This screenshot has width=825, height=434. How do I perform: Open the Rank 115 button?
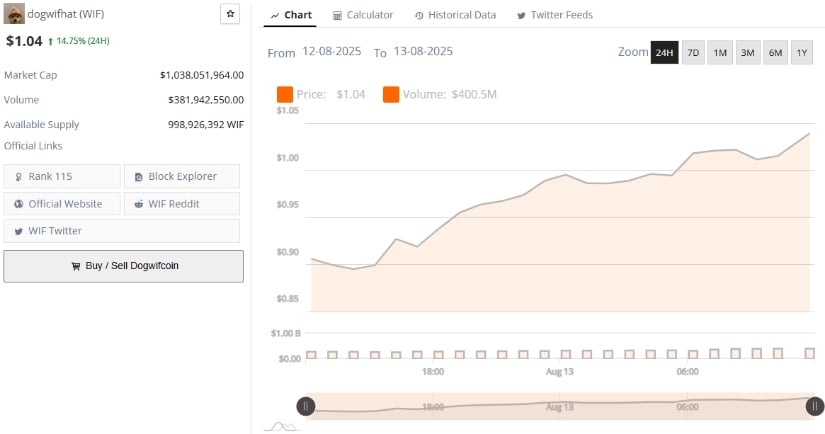62,176
